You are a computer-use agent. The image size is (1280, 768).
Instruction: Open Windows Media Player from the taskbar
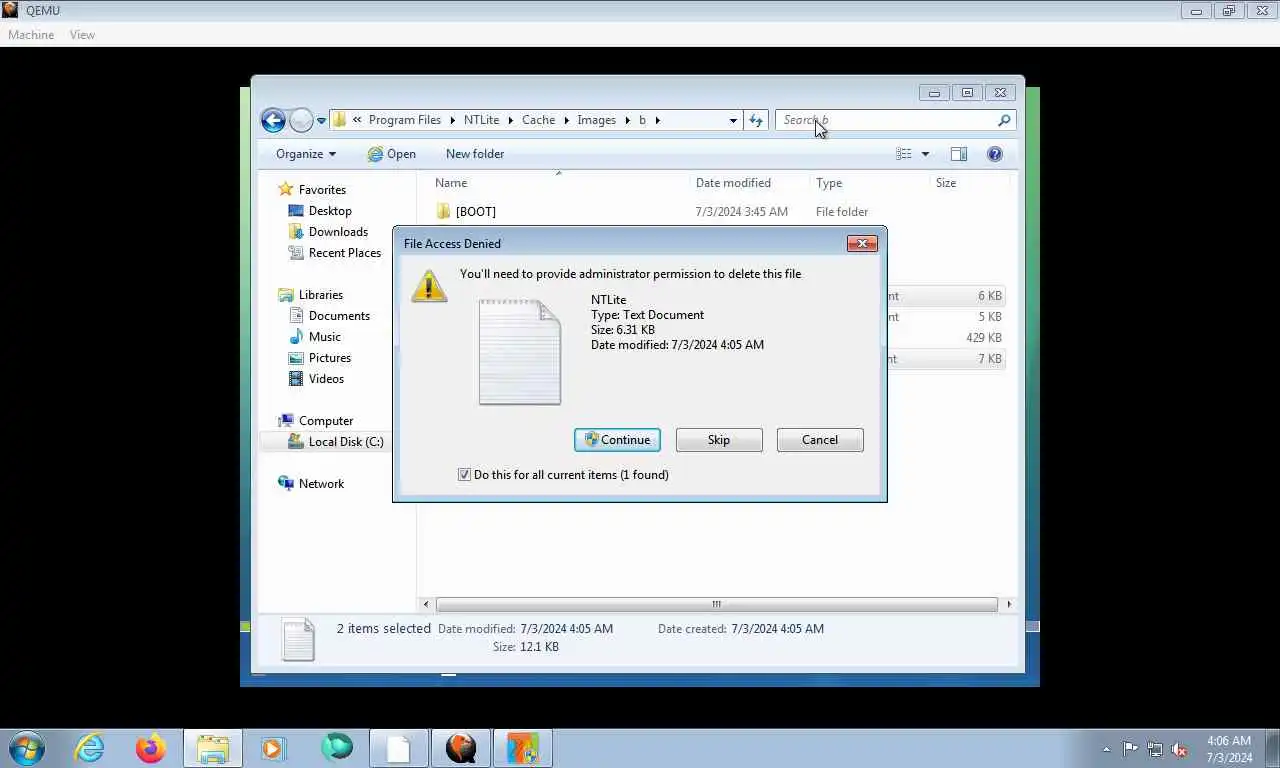click(x=274, y=748)
